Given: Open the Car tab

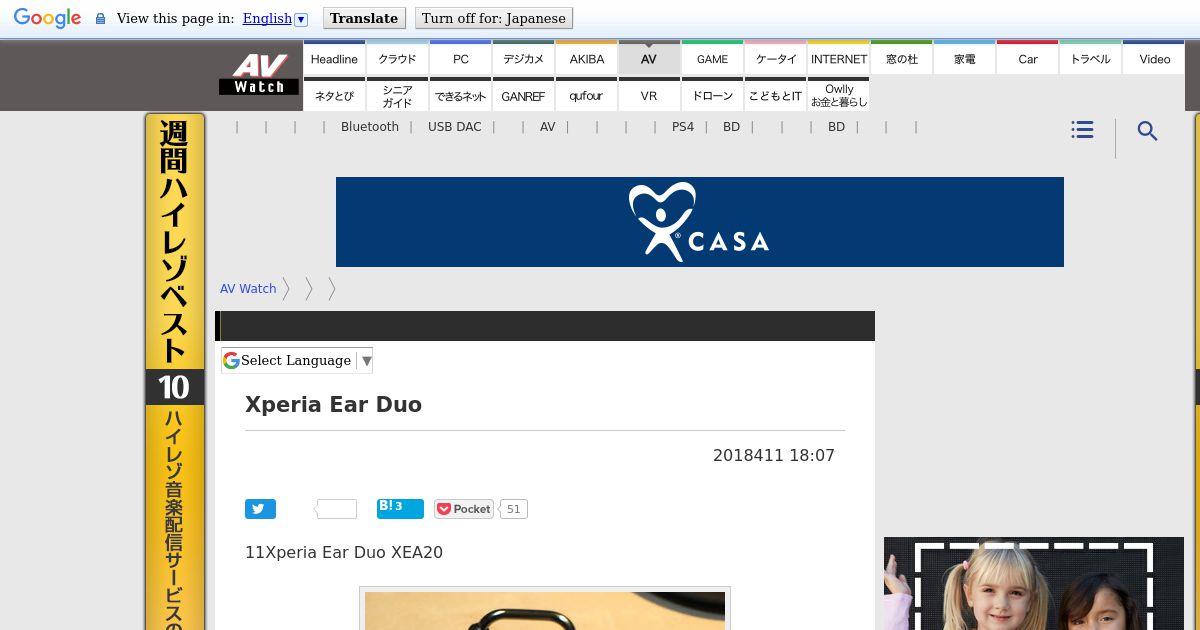Looking at the screenshot, I should [x=1028, y=58].
